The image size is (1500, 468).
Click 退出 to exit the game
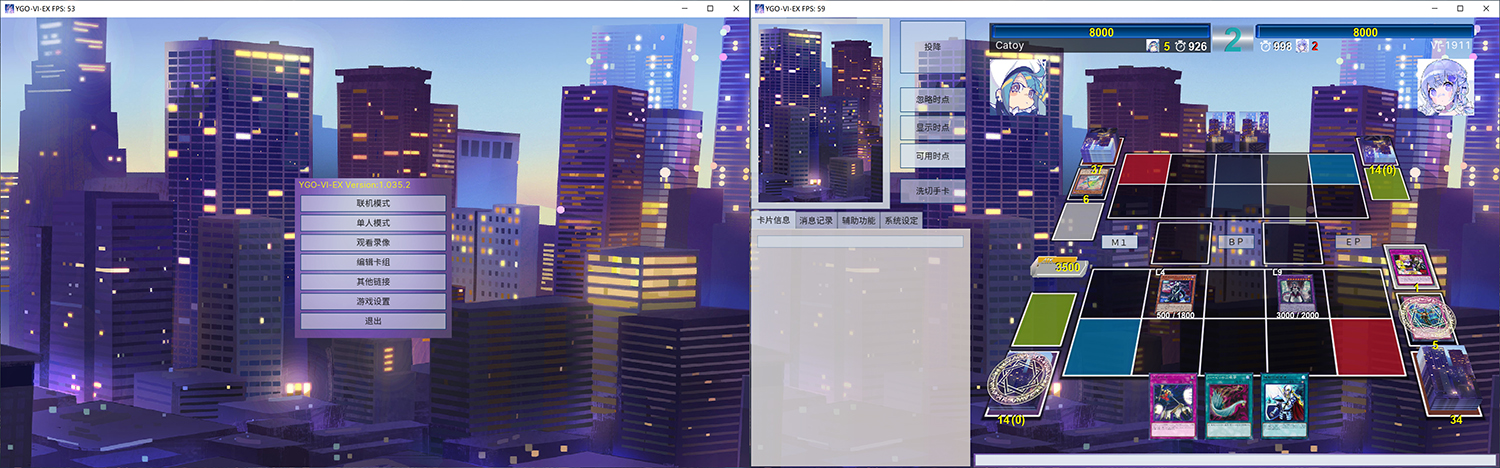pyautogui.click(x=373, y=321)
